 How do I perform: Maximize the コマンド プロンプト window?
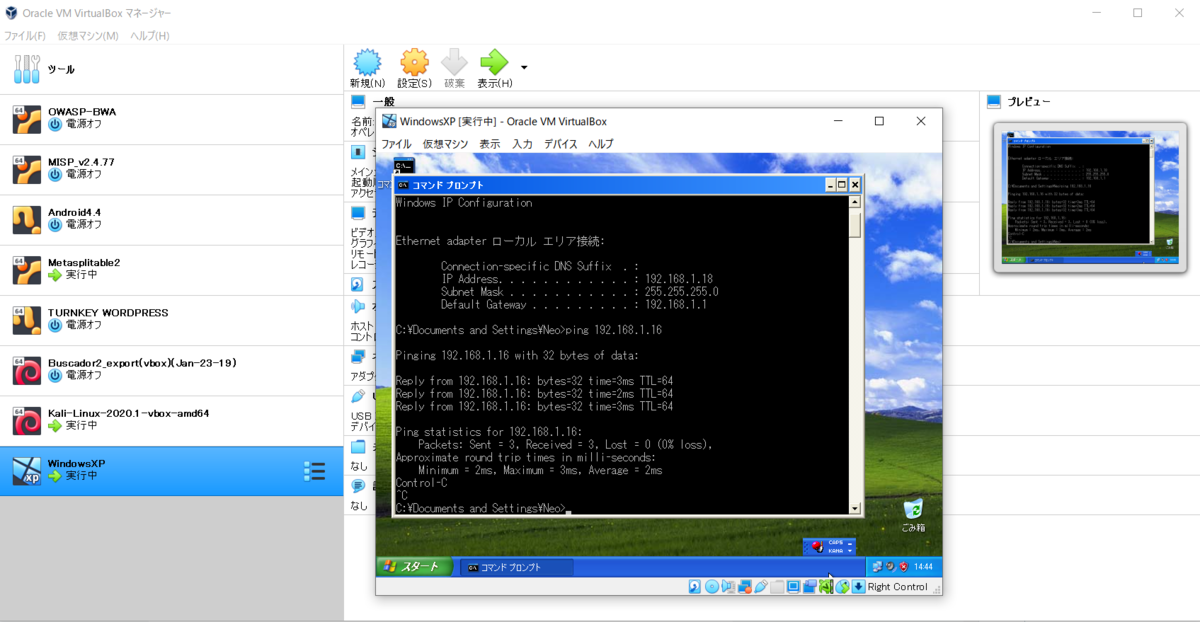click(x=842, y=185)
